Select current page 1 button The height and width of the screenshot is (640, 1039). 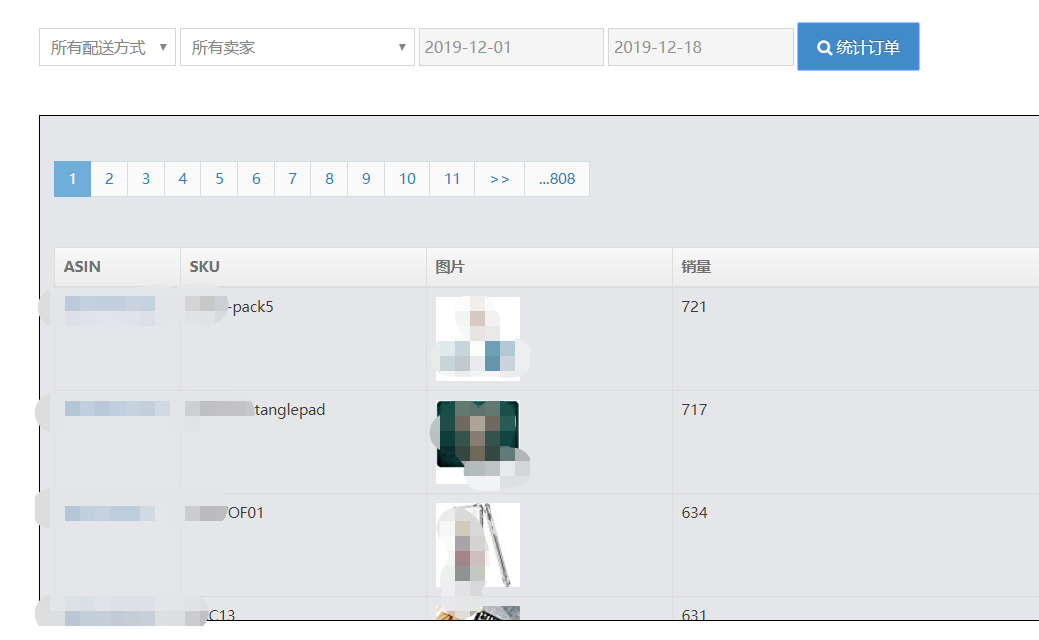[72, 179]
